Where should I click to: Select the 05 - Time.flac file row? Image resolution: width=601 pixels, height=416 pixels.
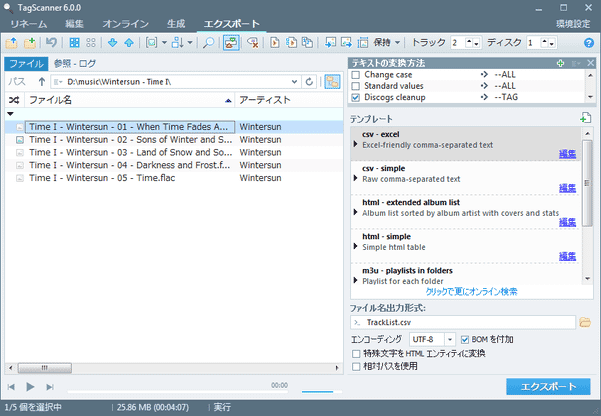174,178
